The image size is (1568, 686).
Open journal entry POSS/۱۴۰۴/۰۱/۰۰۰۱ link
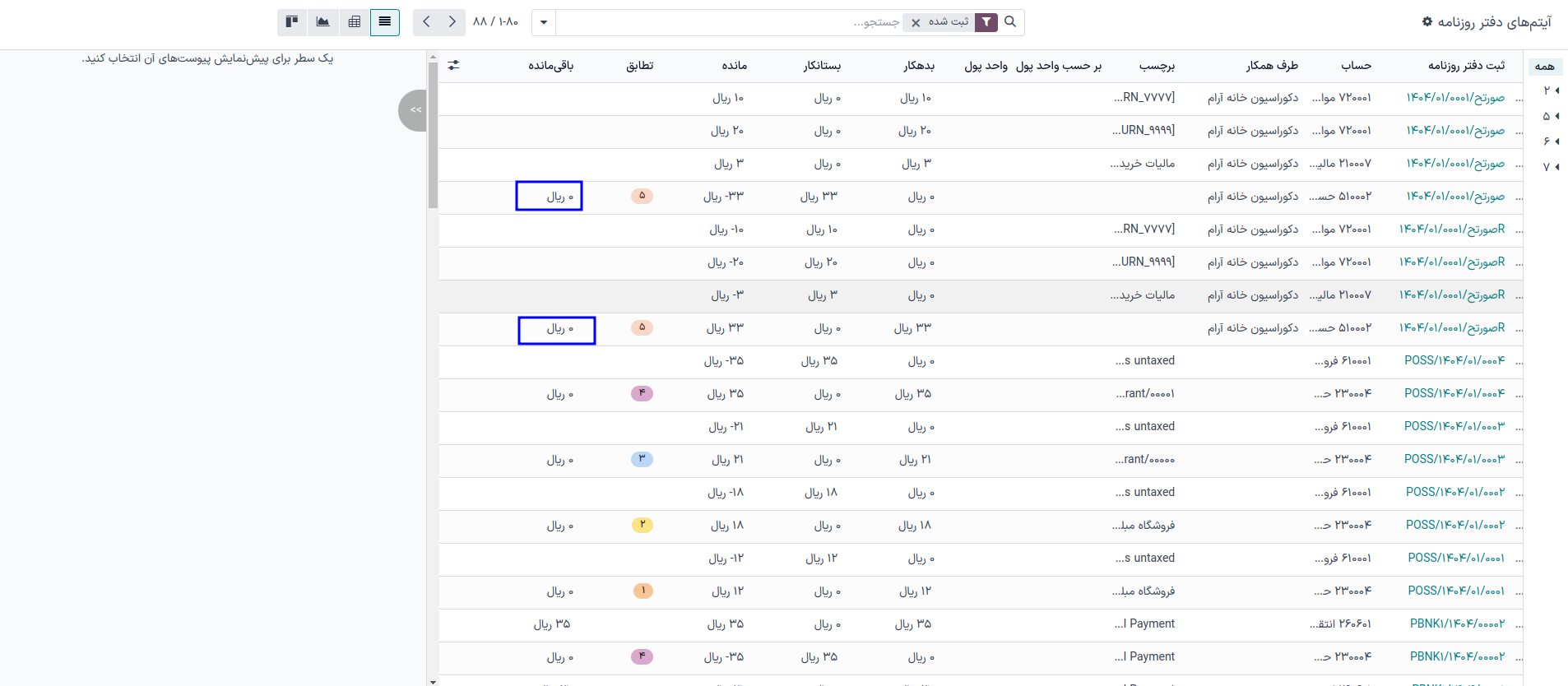click(1455, 558)
